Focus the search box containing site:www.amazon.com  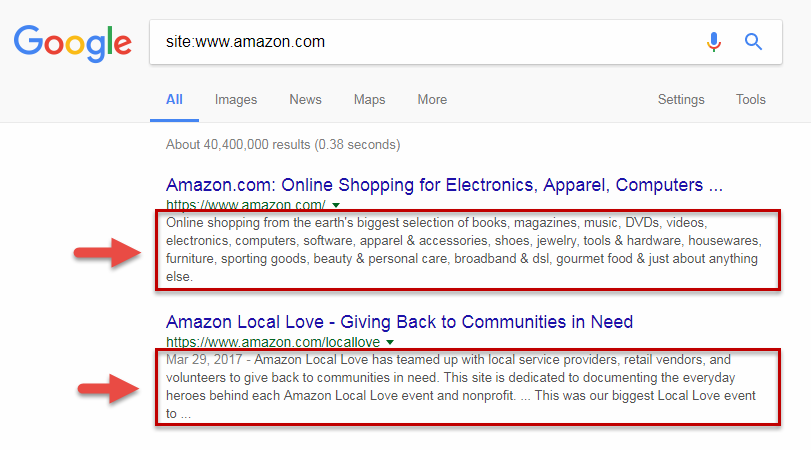[x=420, y=42]
